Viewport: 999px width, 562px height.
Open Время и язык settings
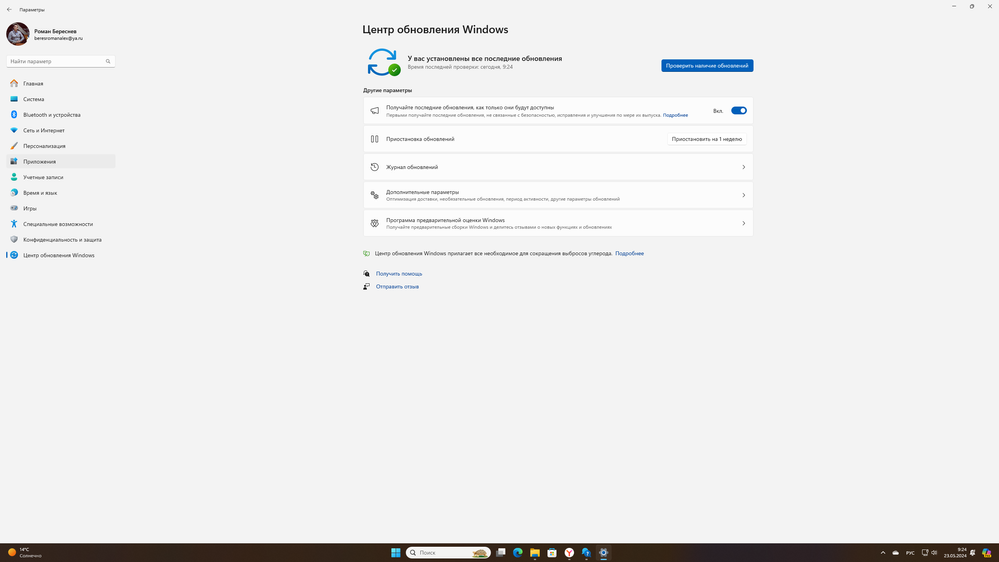point(61,192)
